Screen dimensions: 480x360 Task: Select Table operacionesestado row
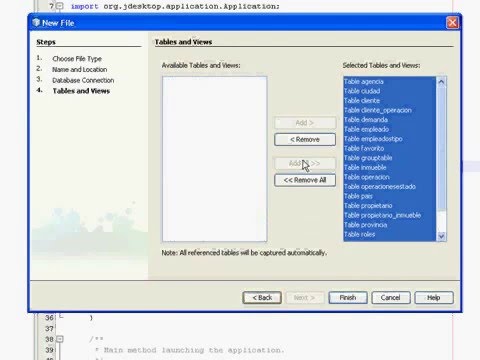[x=390, y=187]
